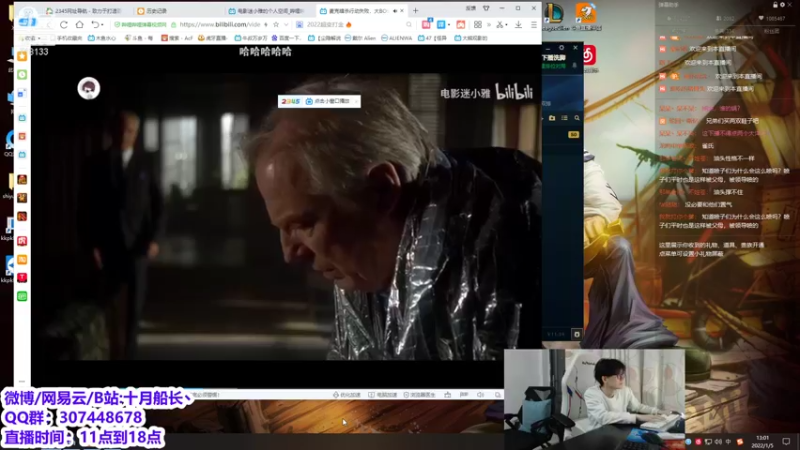Toggle the browser status bar speaker icon
This screenshot has width=800, height=450.
[x=480, y=395]
